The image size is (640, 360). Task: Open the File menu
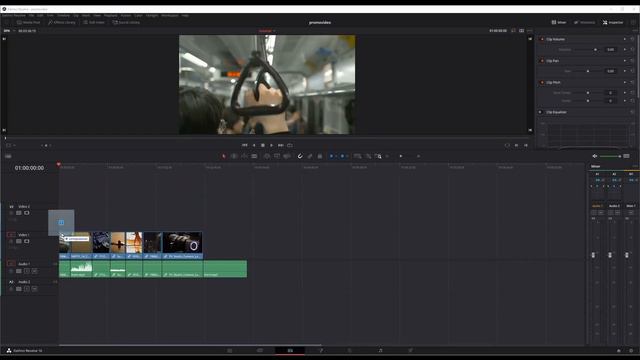pos(31,16)
